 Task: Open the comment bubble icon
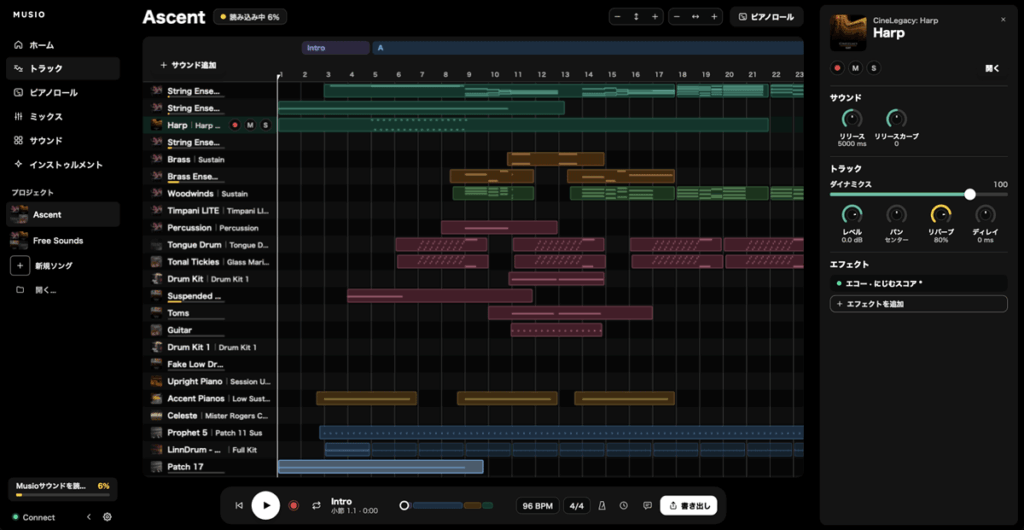[x=647, y=505]
